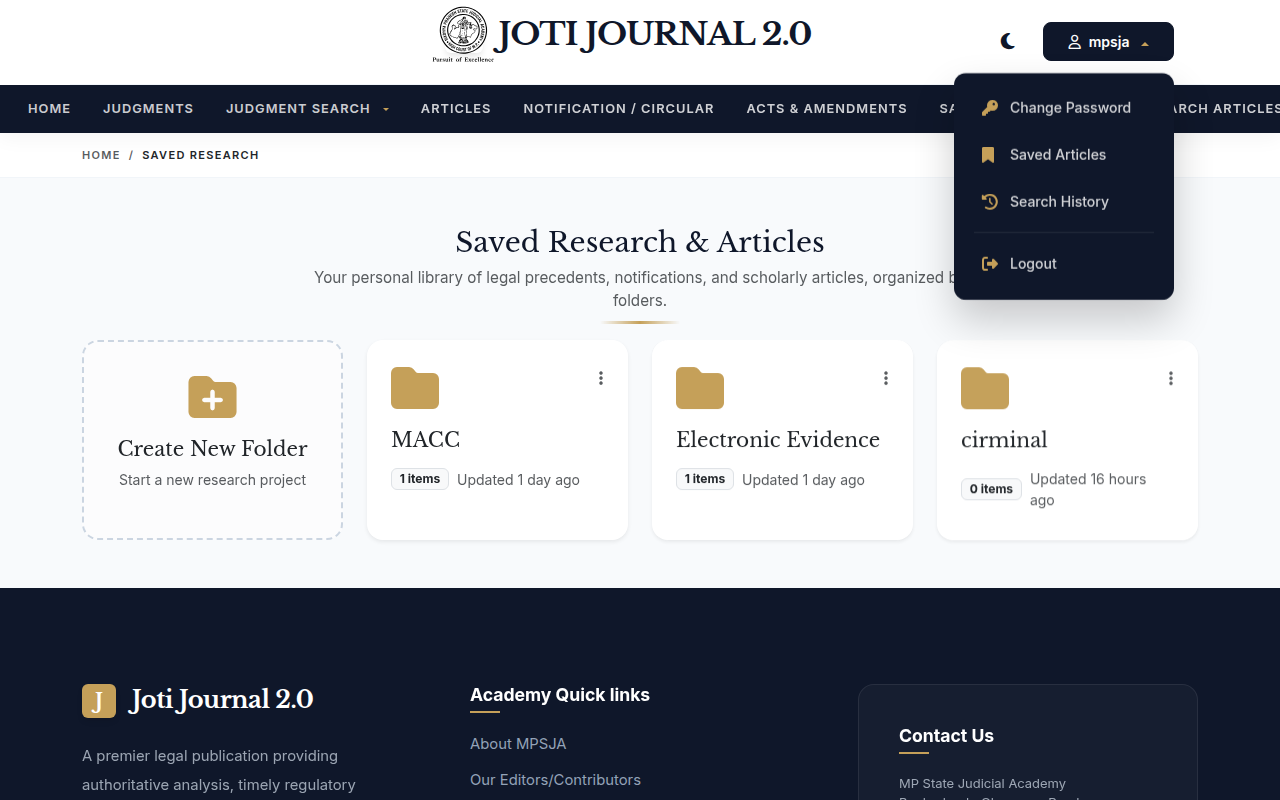Click 'Updated 1 day ago' on MACC card
1280x800 pixels.
[x=518, y=480]
